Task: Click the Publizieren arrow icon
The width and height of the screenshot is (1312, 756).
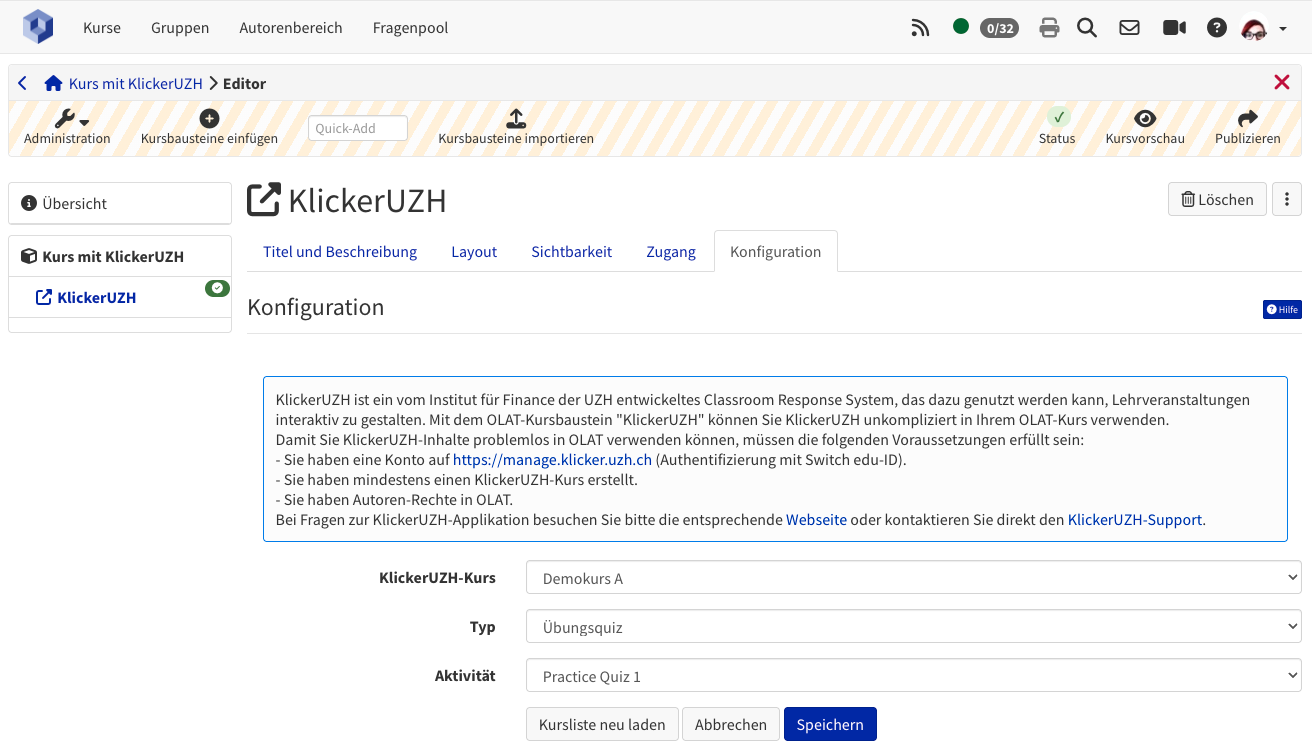Action: point(1247,119)
